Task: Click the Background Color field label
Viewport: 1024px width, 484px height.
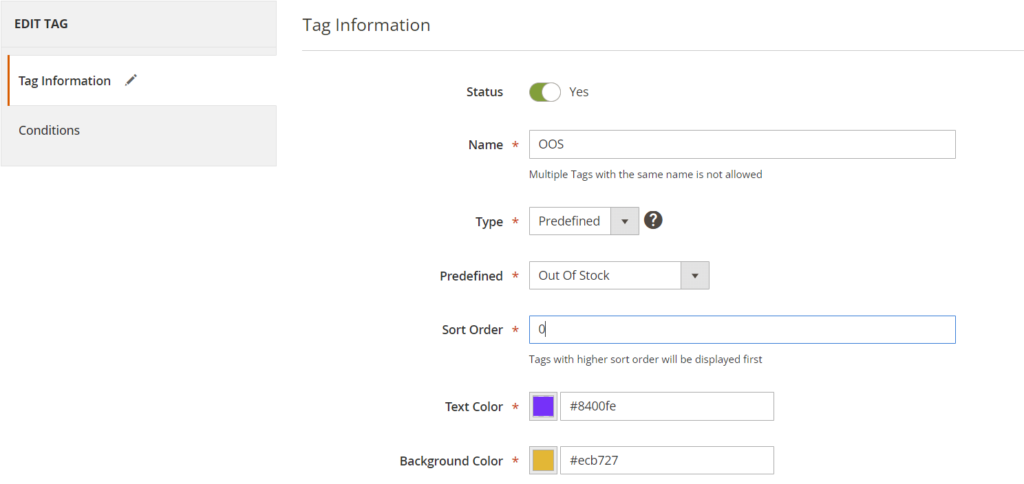Action: (x=451, y=461)
